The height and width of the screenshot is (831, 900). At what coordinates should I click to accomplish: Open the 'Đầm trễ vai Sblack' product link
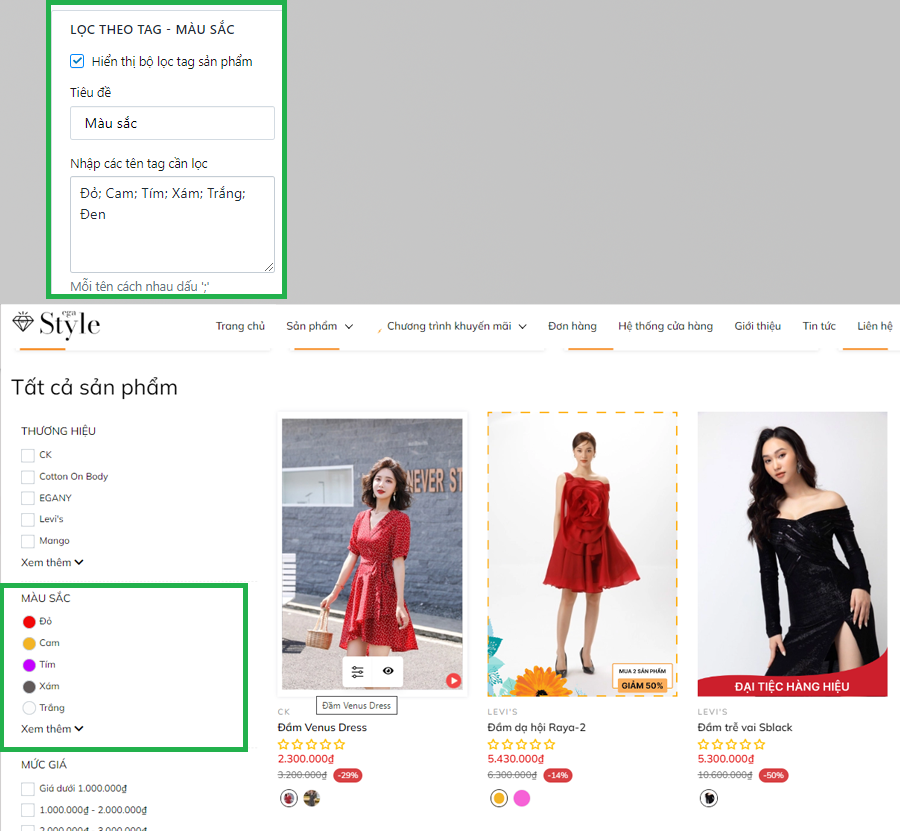pyautogui.click(x=744, y=727)
